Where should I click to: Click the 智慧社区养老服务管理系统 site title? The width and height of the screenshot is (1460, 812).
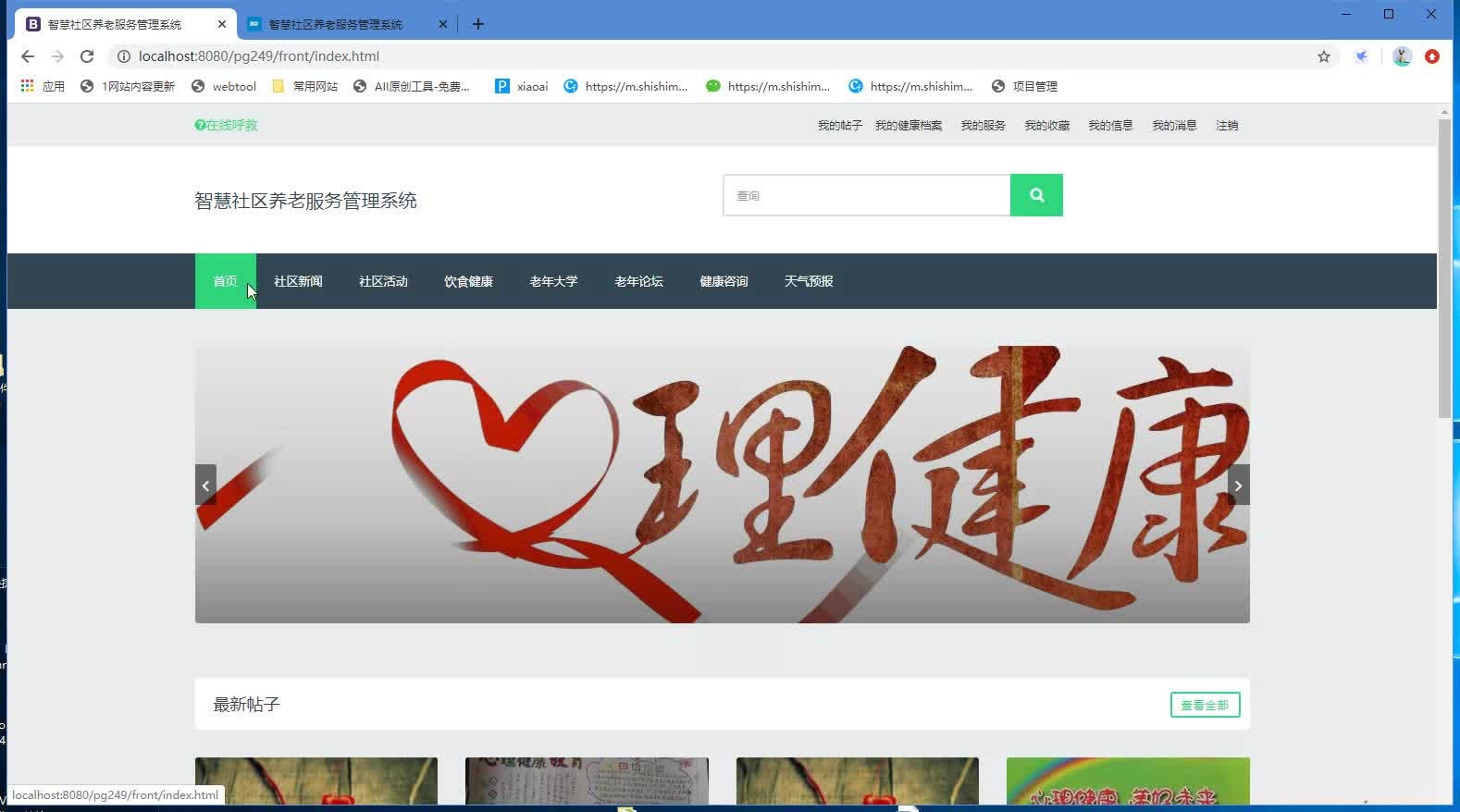[x=305, y=201]
